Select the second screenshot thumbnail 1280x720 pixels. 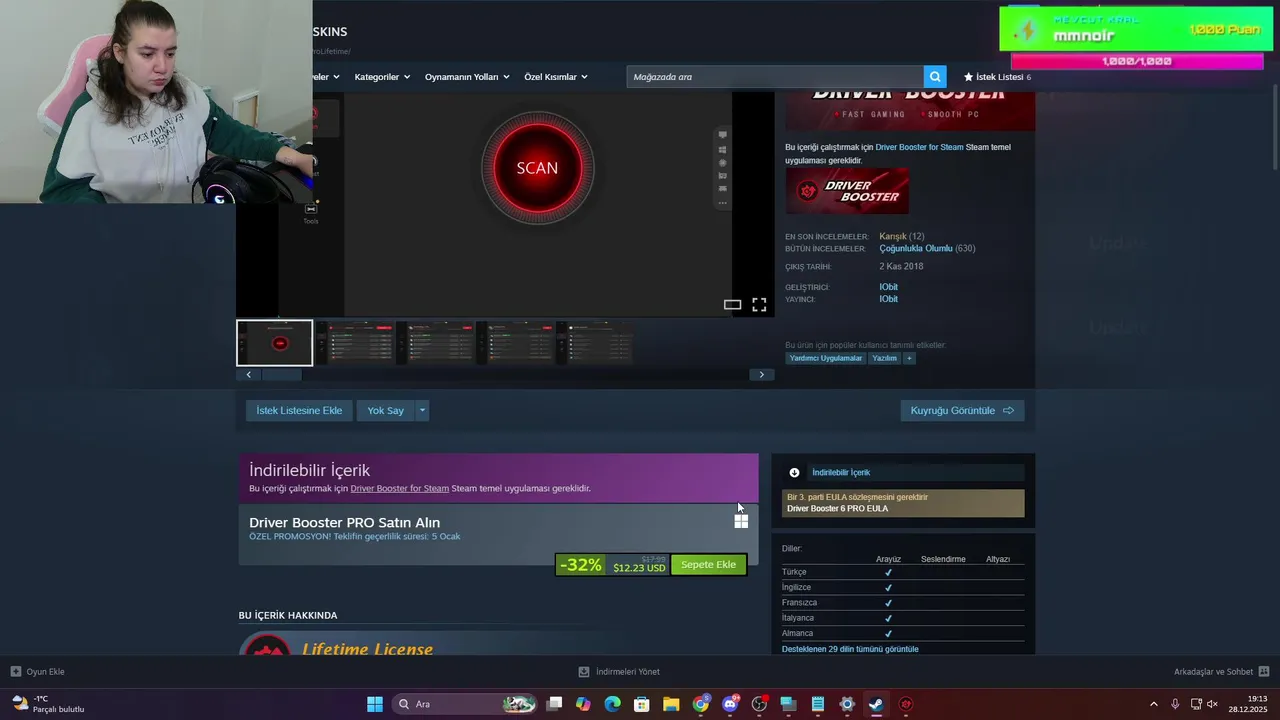coord(355,343)
